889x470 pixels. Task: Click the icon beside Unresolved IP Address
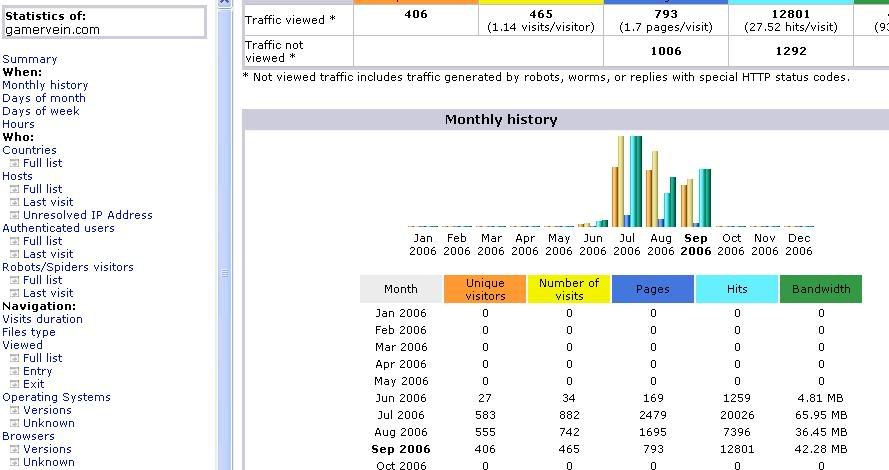[x=15, y=215]
